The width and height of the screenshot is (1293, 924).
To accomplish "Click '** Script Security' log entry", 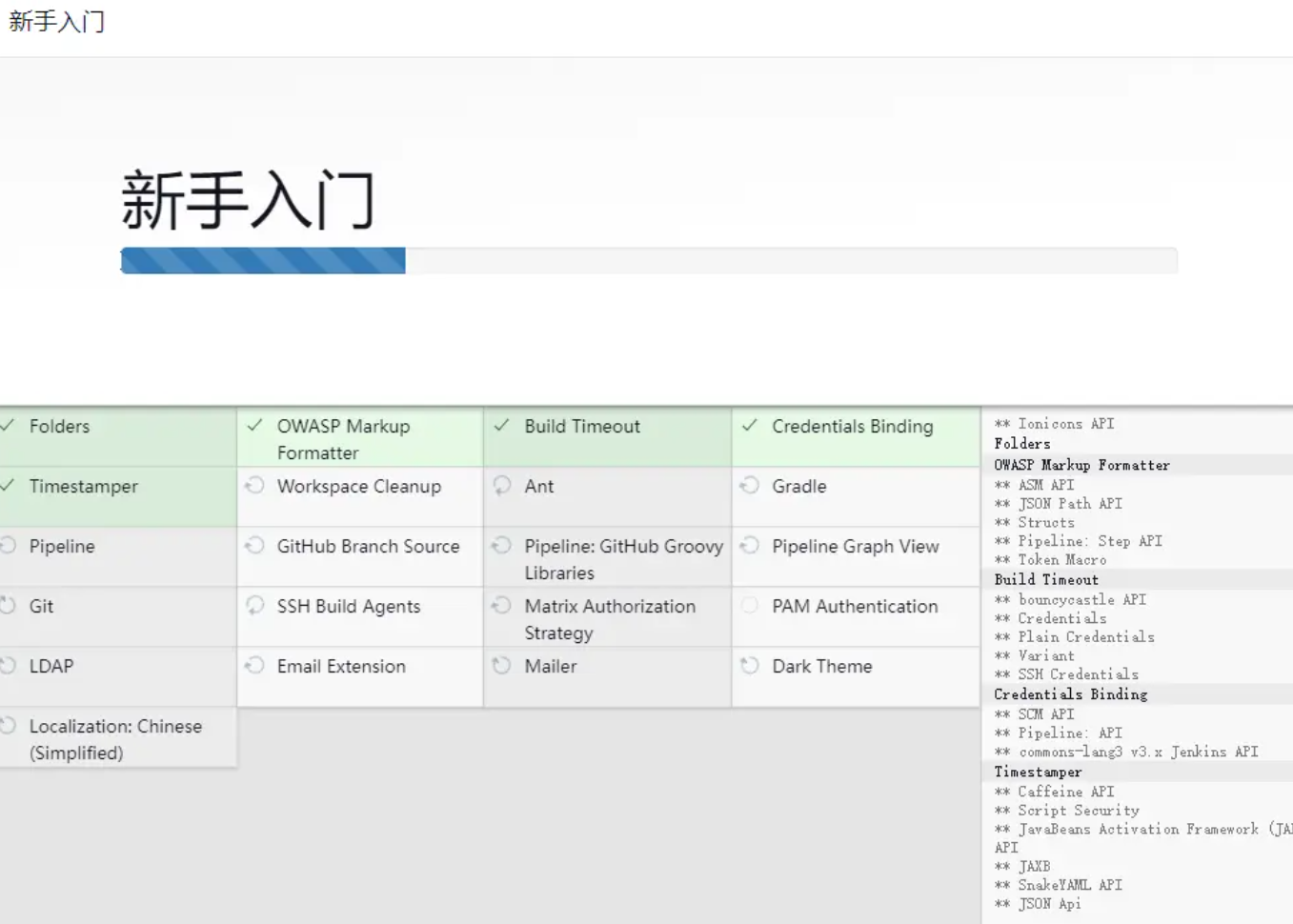I will (x=1067, y=811).
